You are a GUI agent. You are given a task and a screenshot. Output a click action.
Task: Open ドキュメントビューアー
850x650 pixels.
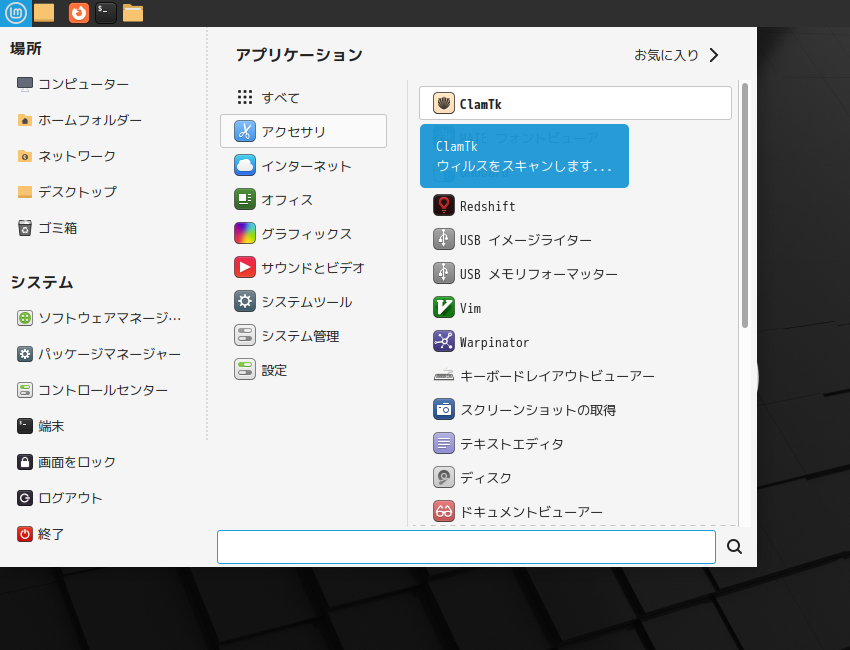(x=575, y=512)
